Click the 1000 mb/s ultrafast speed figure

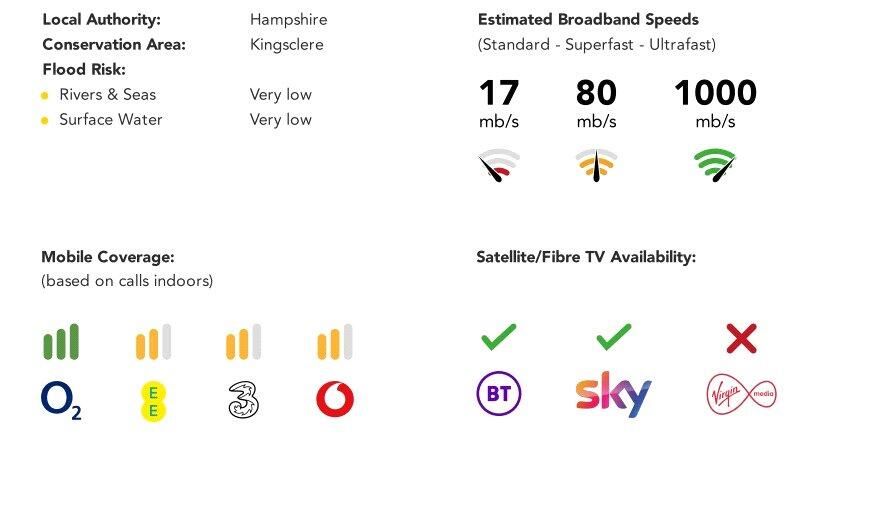click(x=715, y=94)
